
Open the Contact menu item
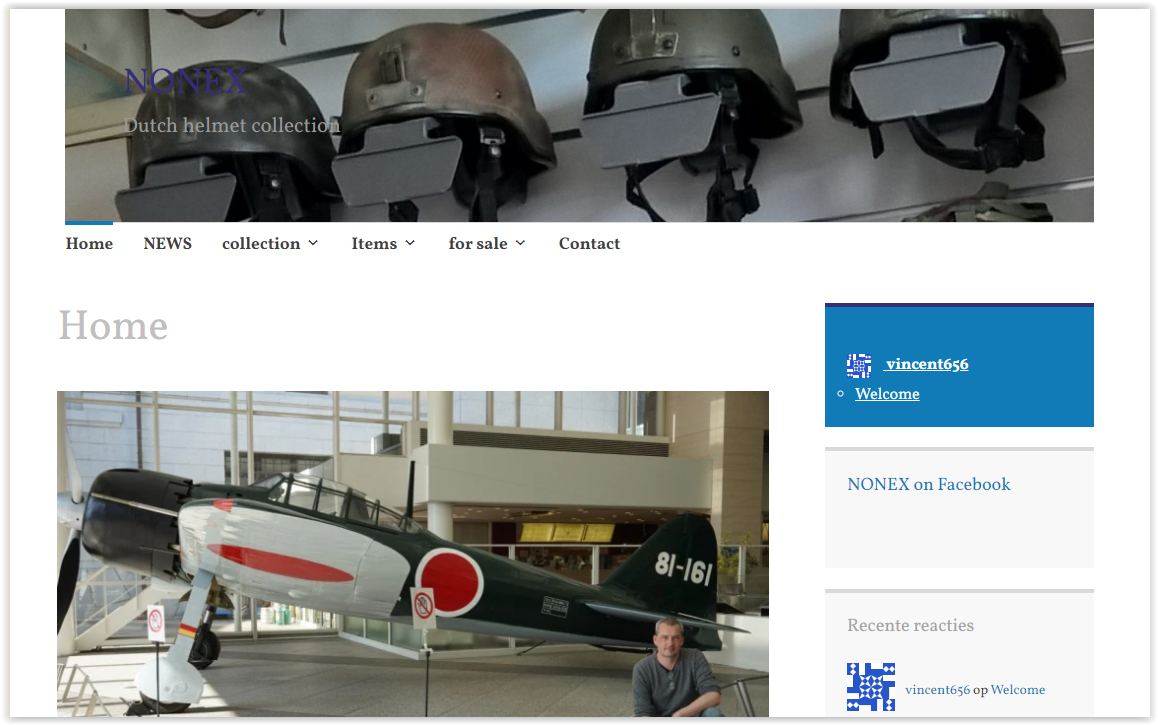tap(589, 244)
